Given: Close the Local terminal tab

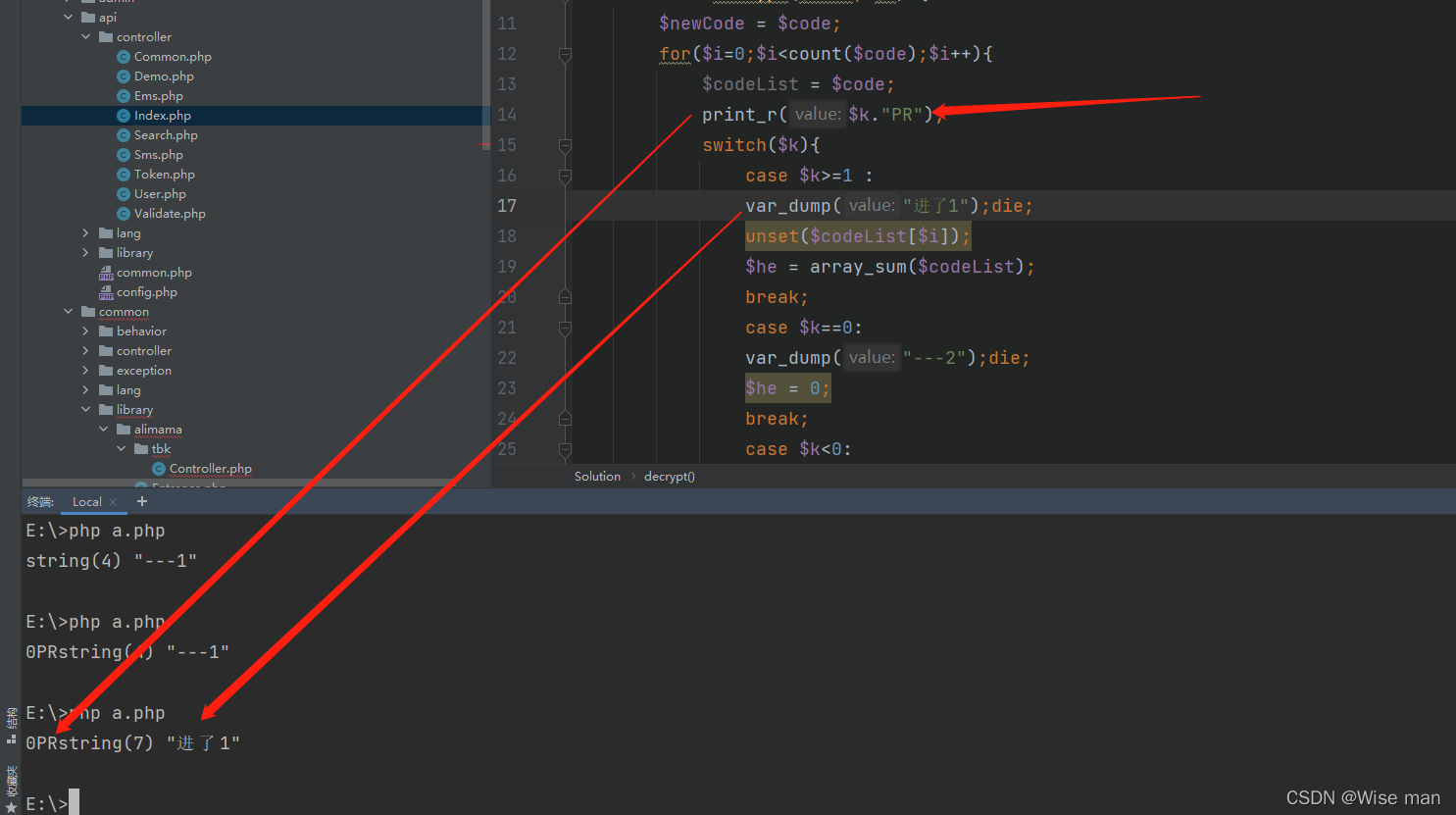Looking at the screenshot, I should (113, 502).
